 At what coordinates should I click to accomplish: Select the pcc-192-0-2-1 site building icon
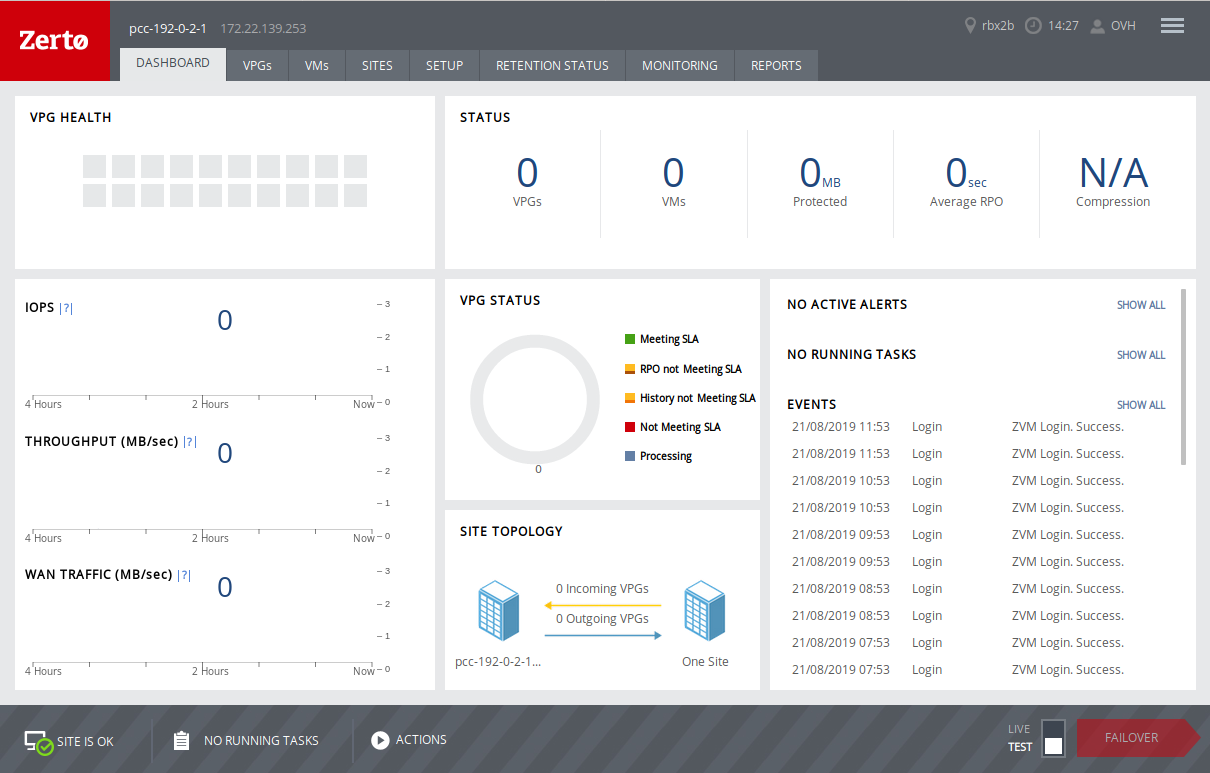click(500, 609)
